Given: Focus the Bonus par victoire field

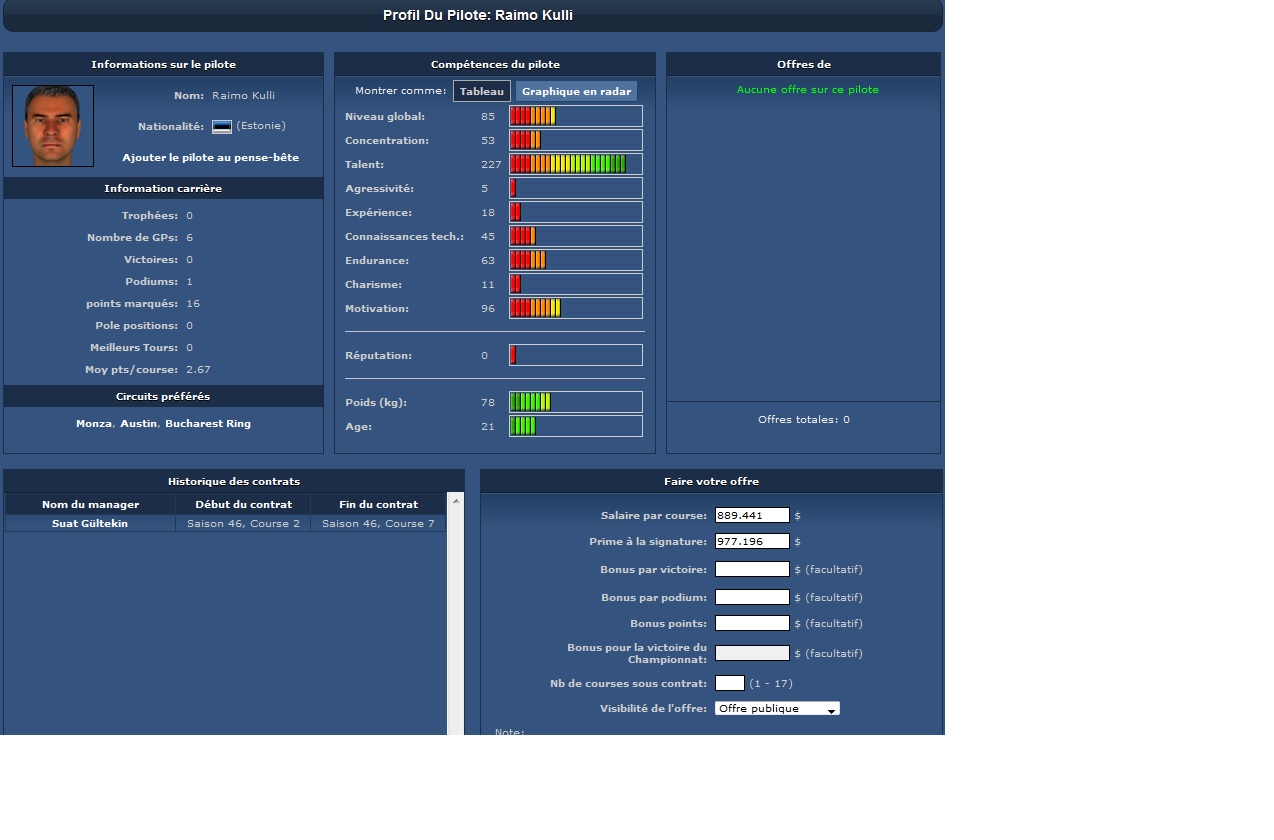Looking at the screenshot, I should [752, 569].
